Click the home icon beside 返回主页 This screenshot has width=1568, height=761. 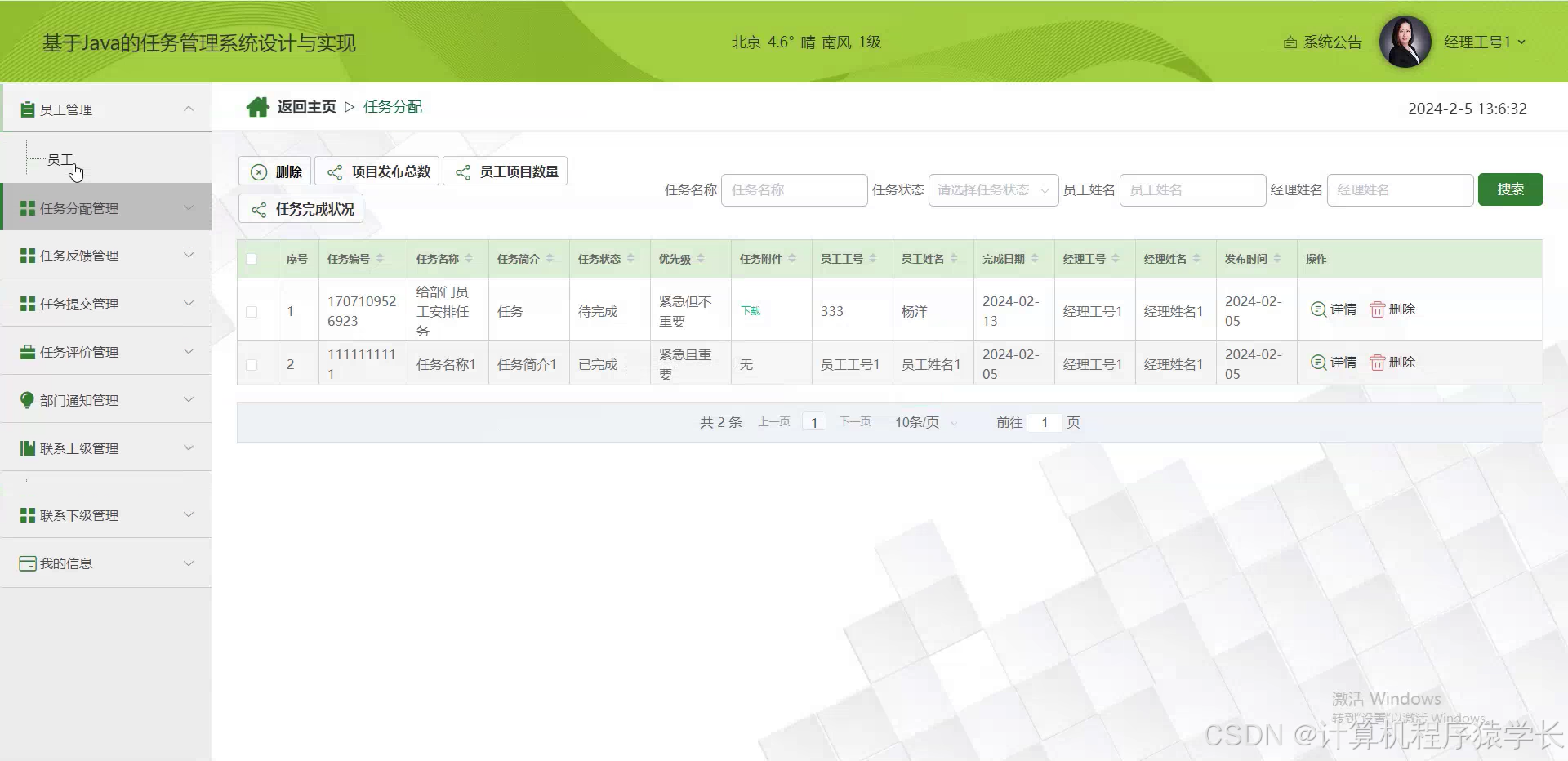click(258, 107)
